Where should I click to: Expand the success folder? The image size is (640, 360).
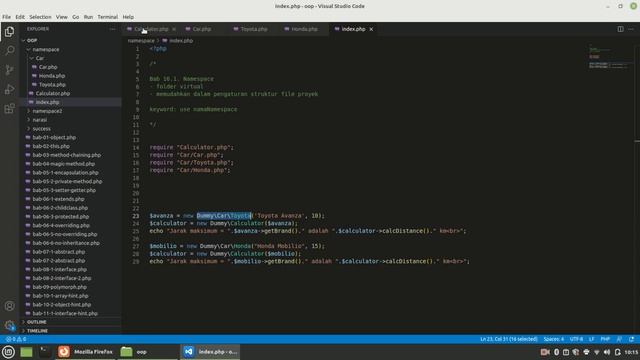point(70,129)
